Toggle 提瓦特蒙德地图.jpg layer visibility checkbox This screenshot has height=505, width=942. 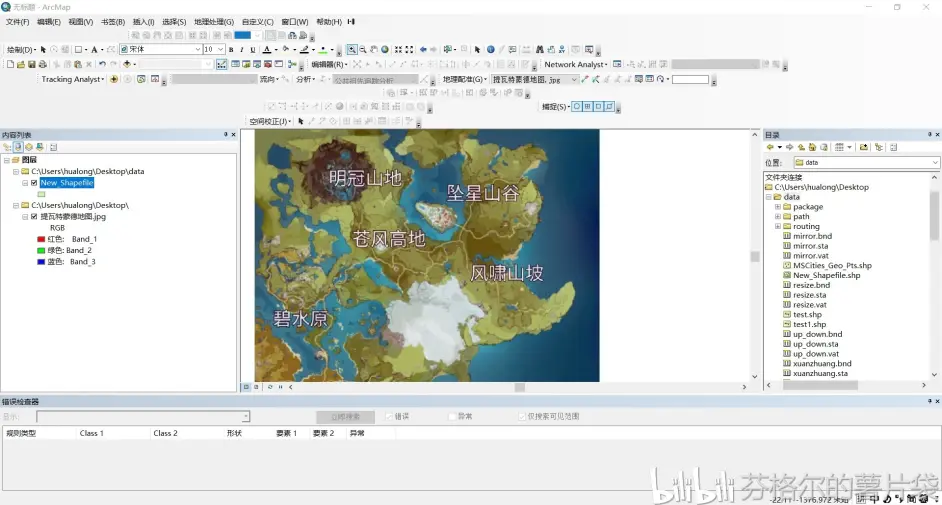(x=34, y=216)
